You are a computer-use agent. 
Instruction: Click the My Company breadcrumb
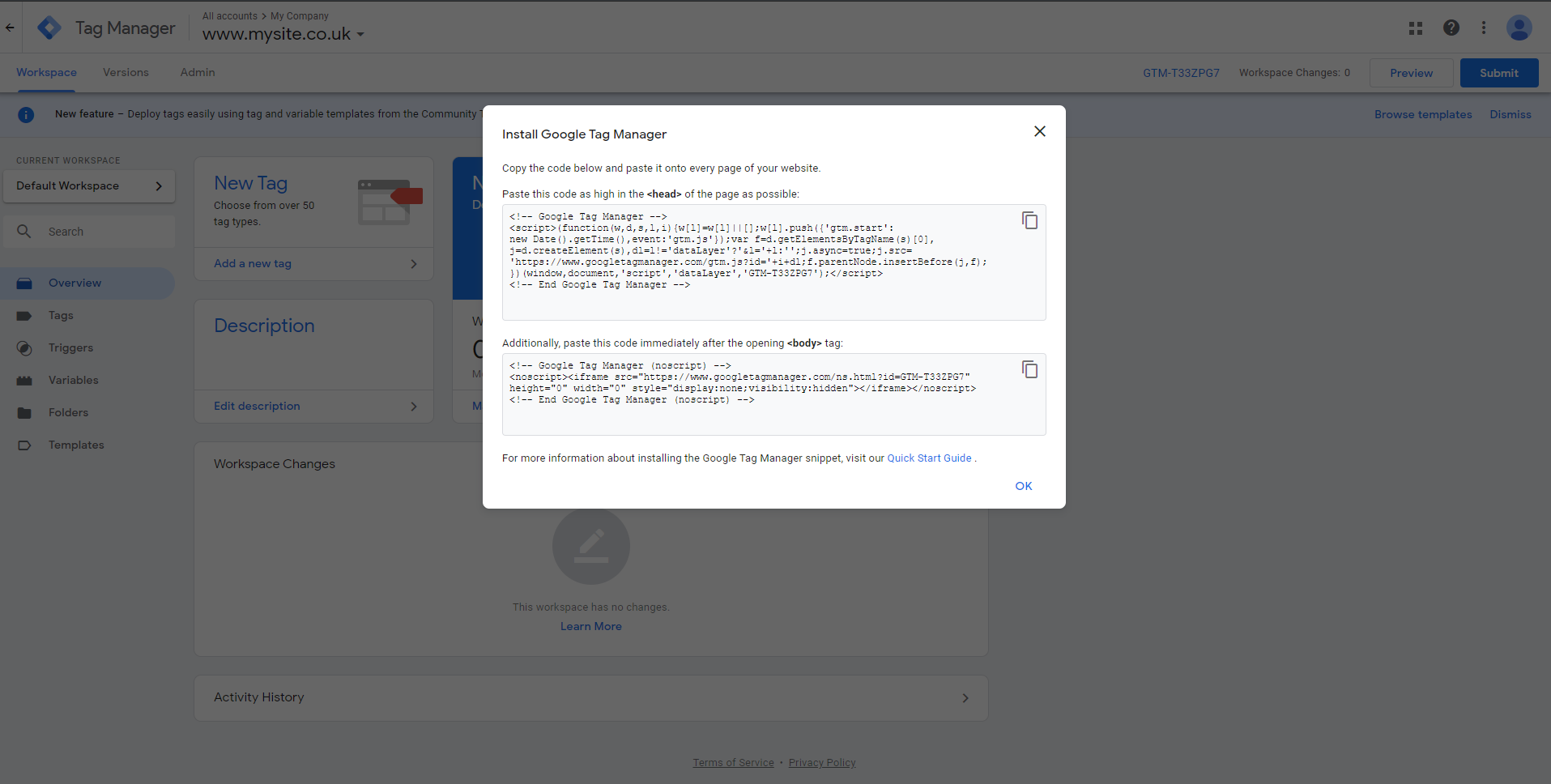click(300, 16)
